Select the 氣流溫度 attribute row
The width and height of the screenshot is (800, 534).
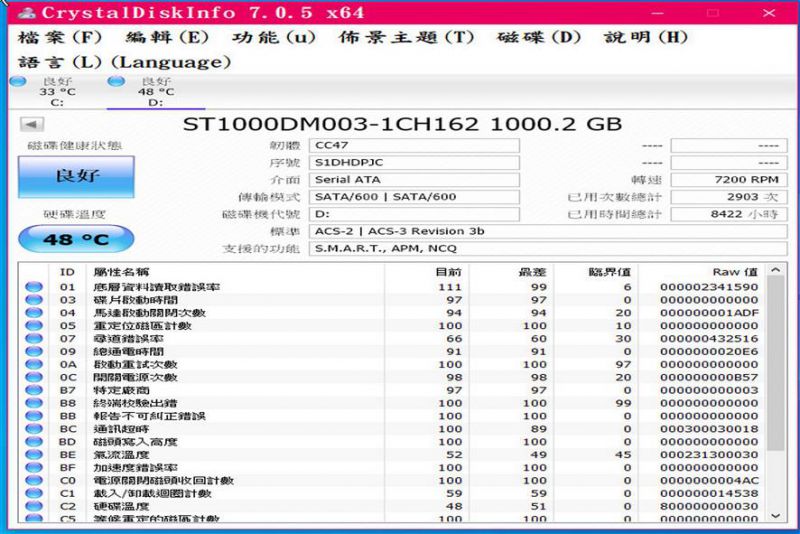coord(392,455)
